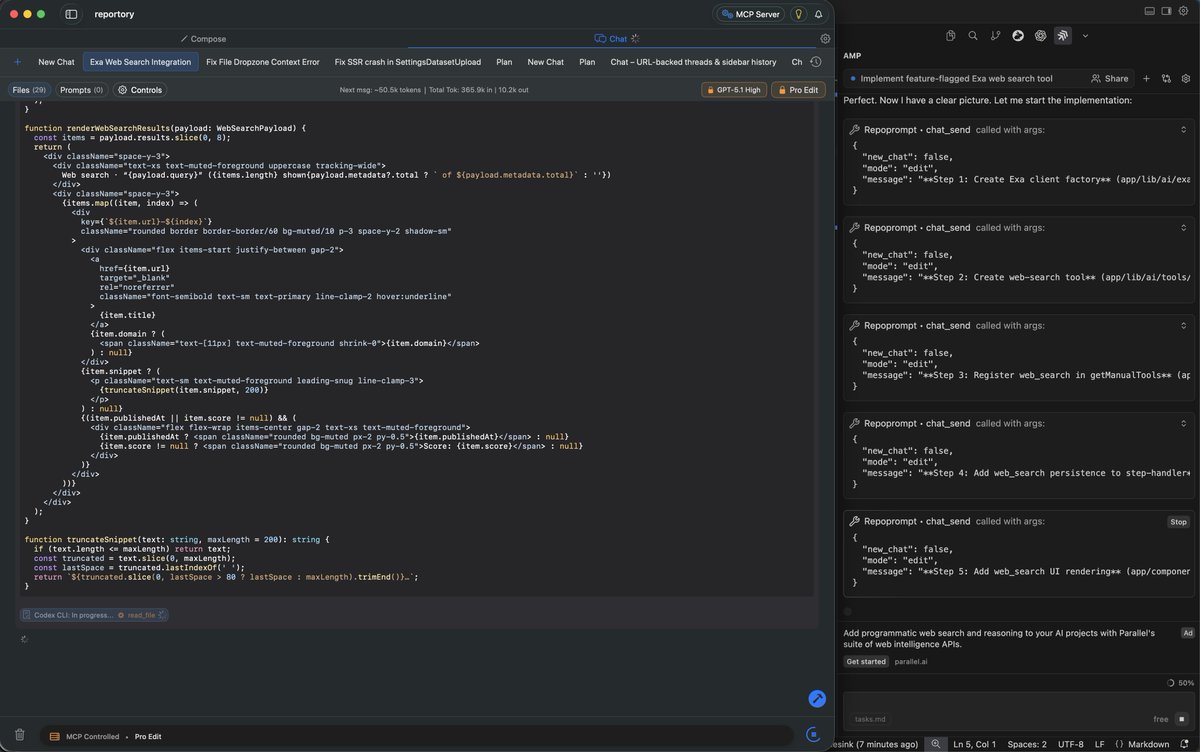This screenshot has height=752, width=1200.
Task: Open the settings gear beside Chat tab
Action: click(825, 39)
